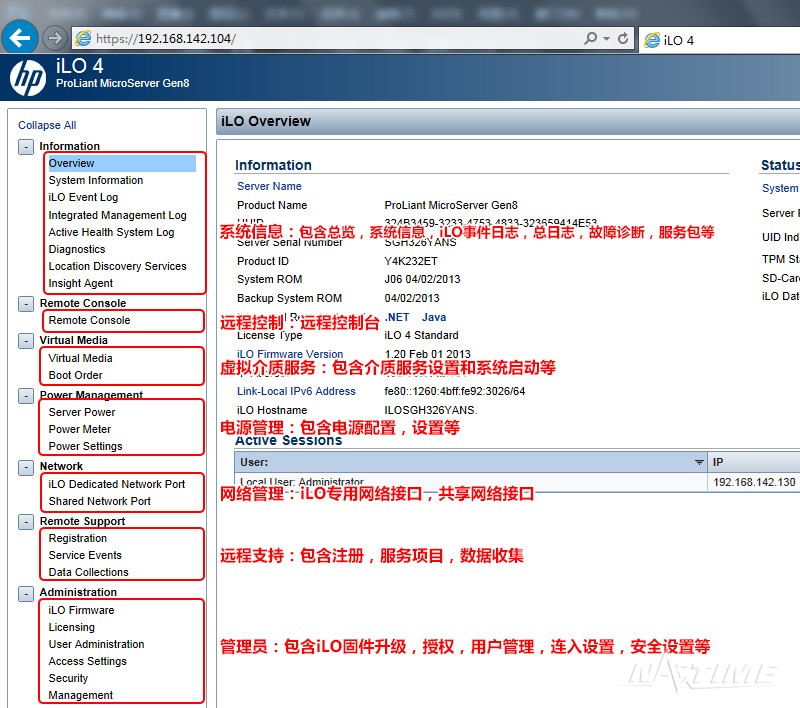Open iLO Dedicated Network Port
Screen dimensions: 800x708
click(x=116, y=484)
